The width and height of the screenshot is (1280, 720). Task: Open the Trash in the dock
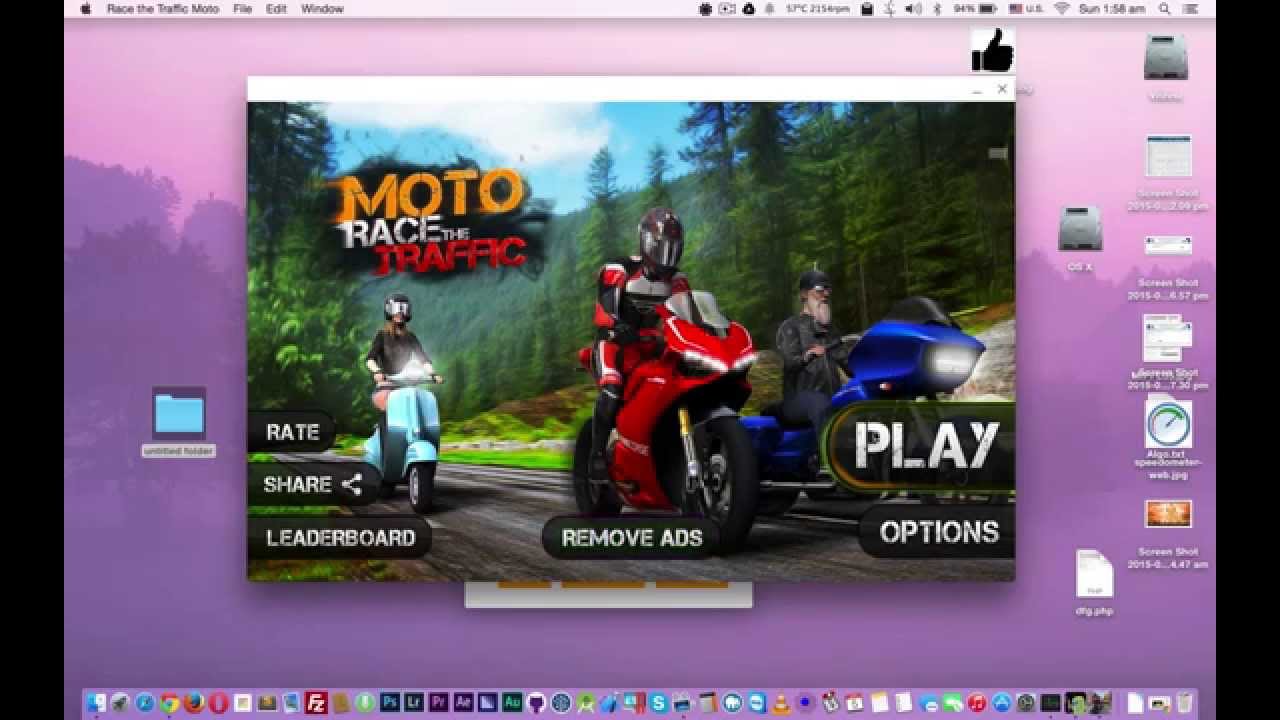(x=1184, y=703)
